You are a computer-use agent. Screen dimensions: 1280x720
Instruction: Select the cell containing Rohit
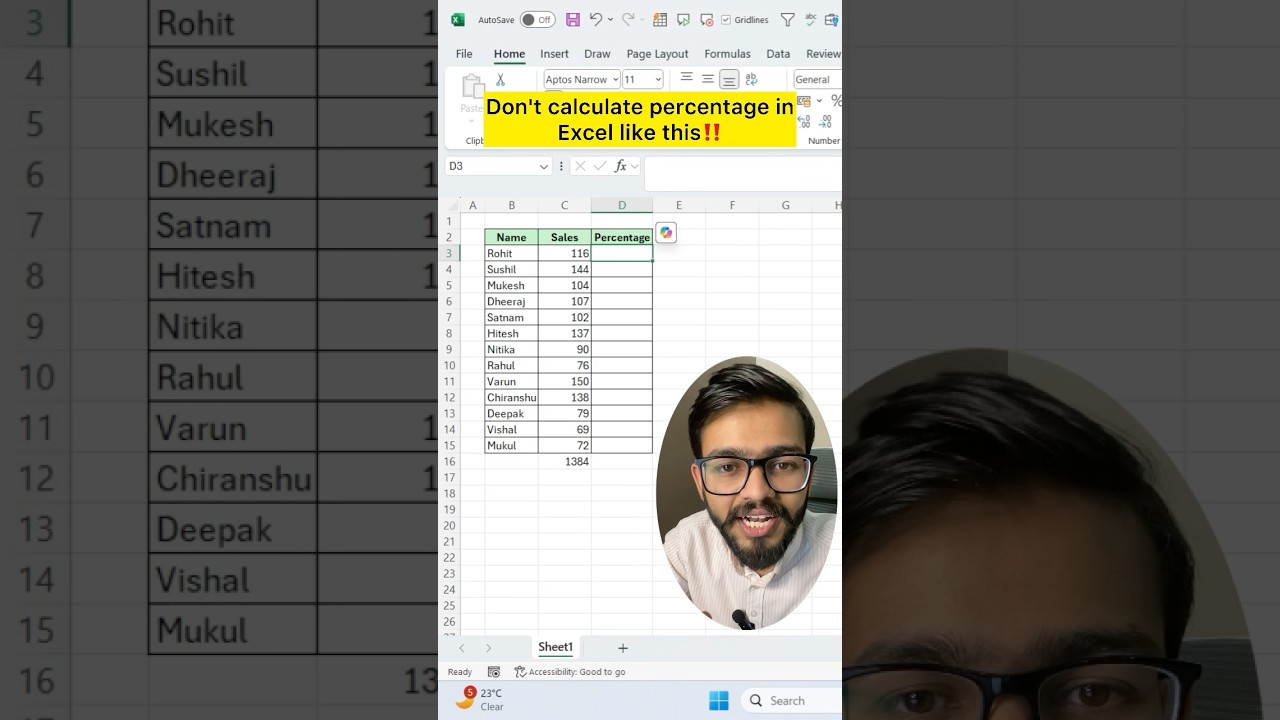[511, 253]
